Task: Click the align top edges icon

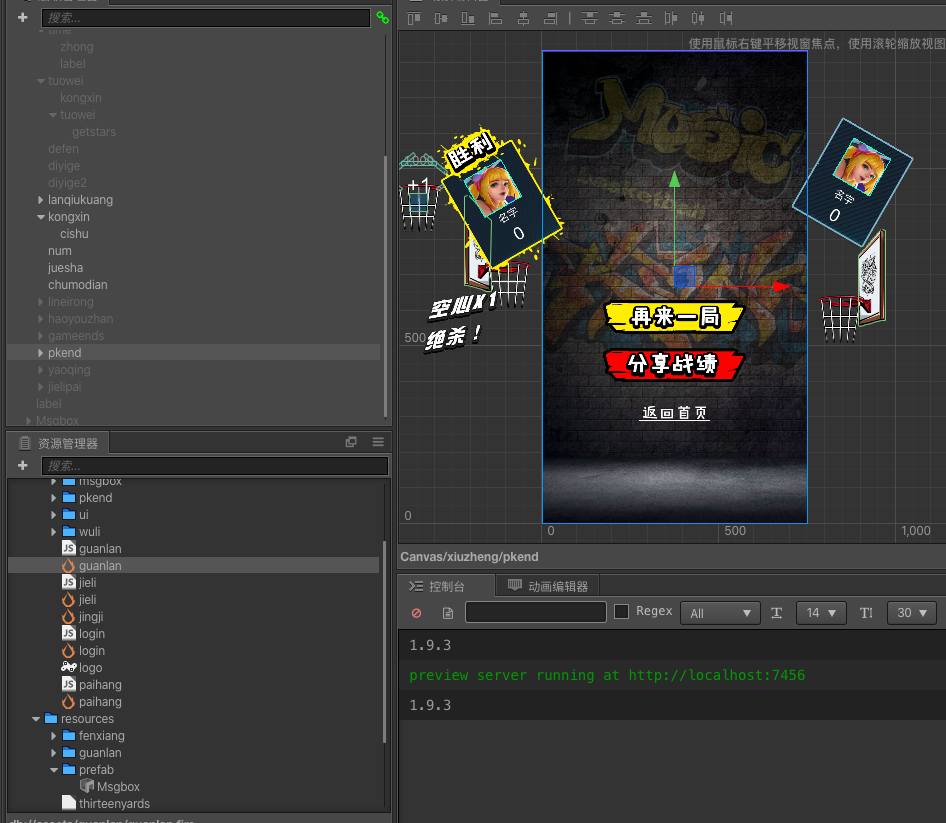Action: (414, 19)
